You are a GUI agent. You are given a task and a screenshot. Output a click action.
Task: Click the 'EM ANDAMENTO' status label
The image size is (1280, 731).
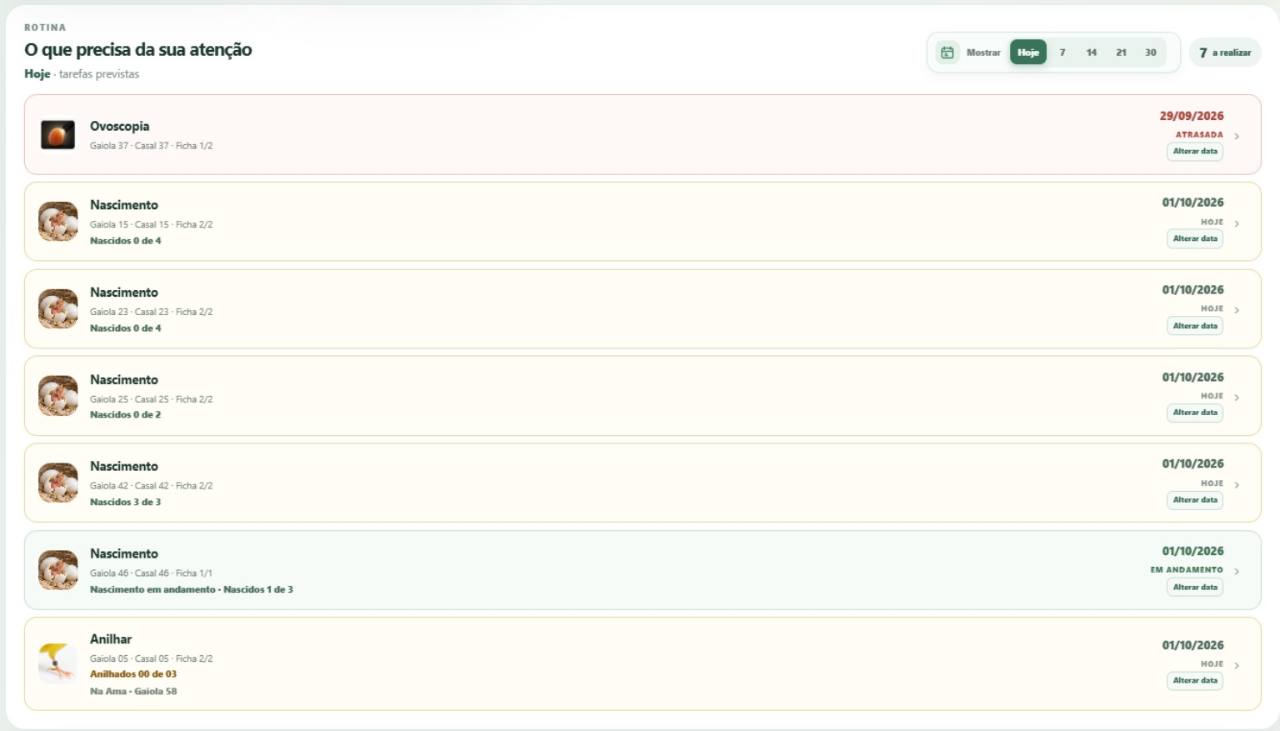click(x=1187, y=570)
